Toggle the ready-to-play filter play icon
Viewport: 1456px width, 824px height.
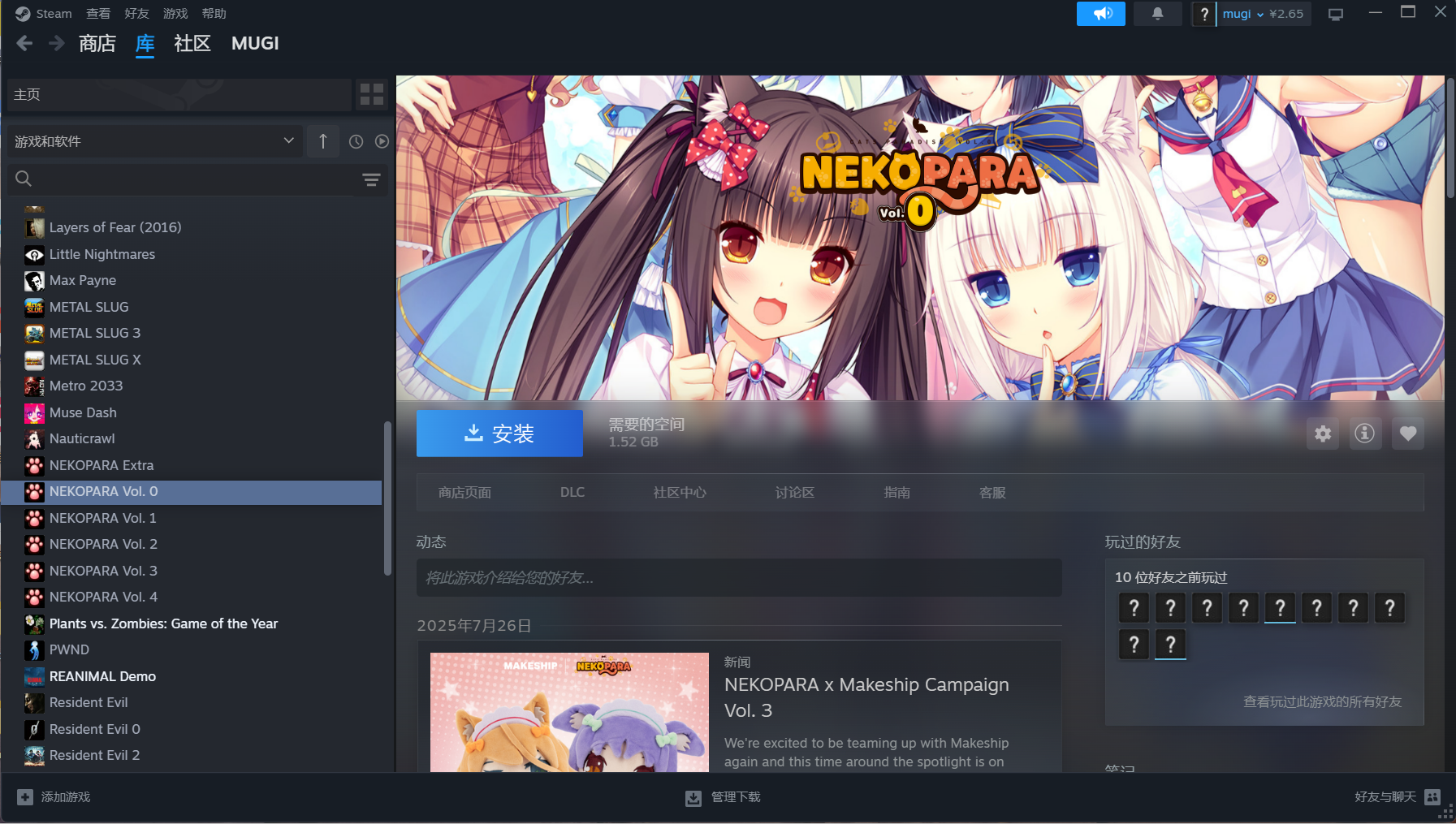[x=382, y=140]
